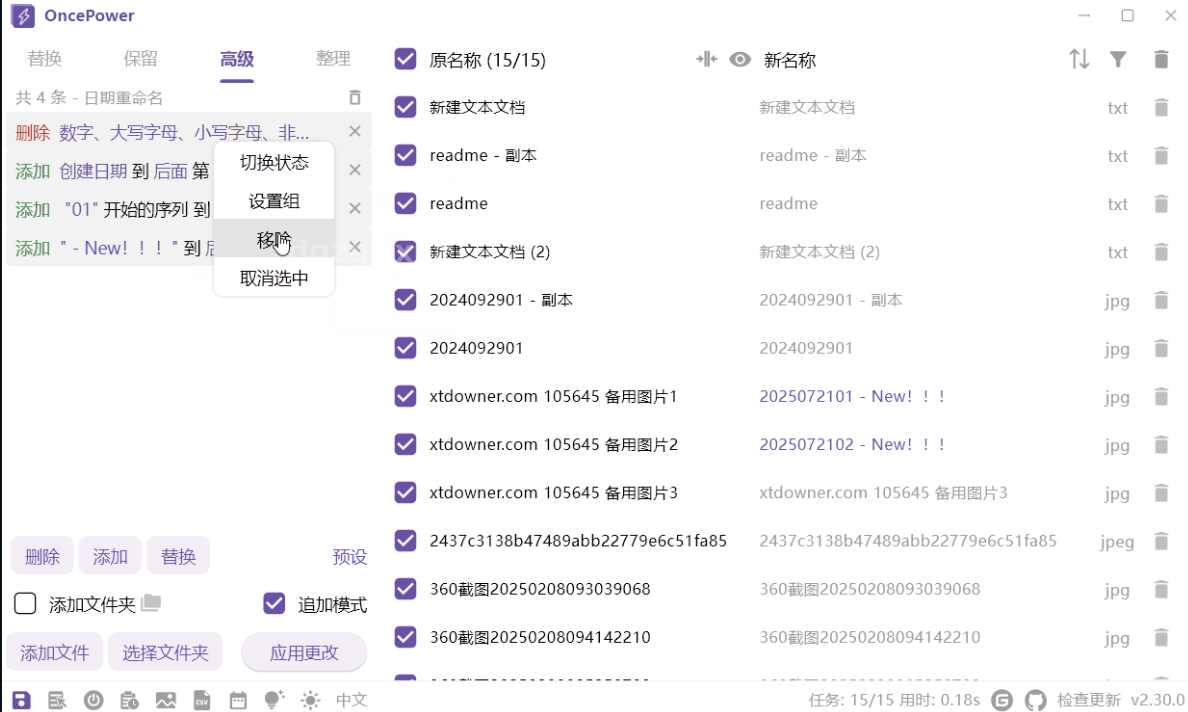Click the calendar icon in status bar
Viewport: 1188px width, 712px height.
(238, 700)
